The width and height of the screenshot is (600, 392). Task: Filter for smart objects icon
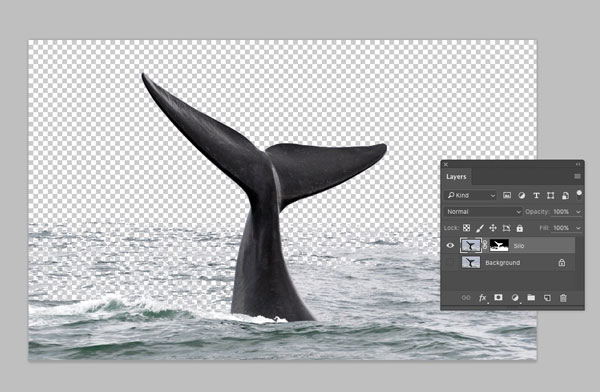point(565,196)
